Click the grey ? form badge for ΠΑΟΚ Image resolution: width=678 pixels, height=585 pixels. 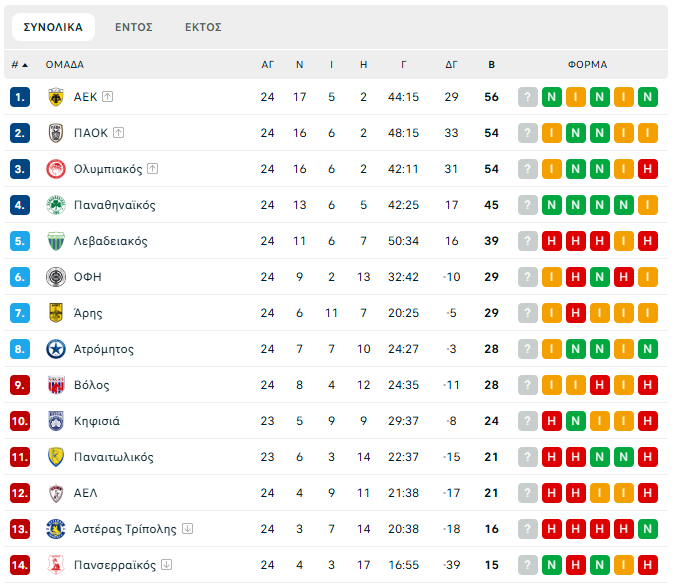click(528, 133)
